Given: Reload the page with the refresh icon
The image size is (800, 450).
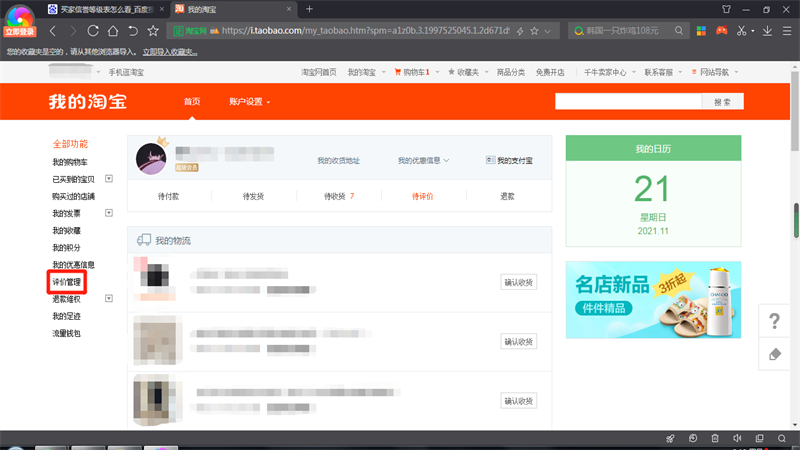Looking at the screenshot, I should tap(93, 31).
